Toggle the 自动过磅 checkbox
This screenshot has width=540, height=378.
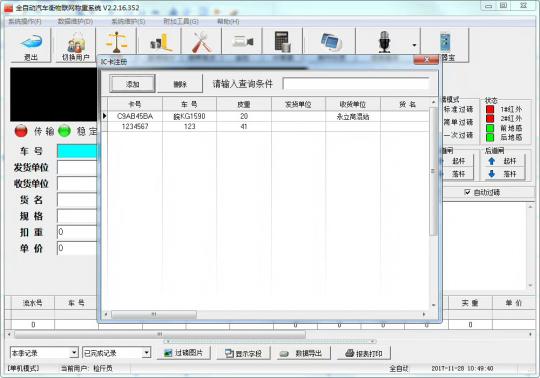coord(467,192)
